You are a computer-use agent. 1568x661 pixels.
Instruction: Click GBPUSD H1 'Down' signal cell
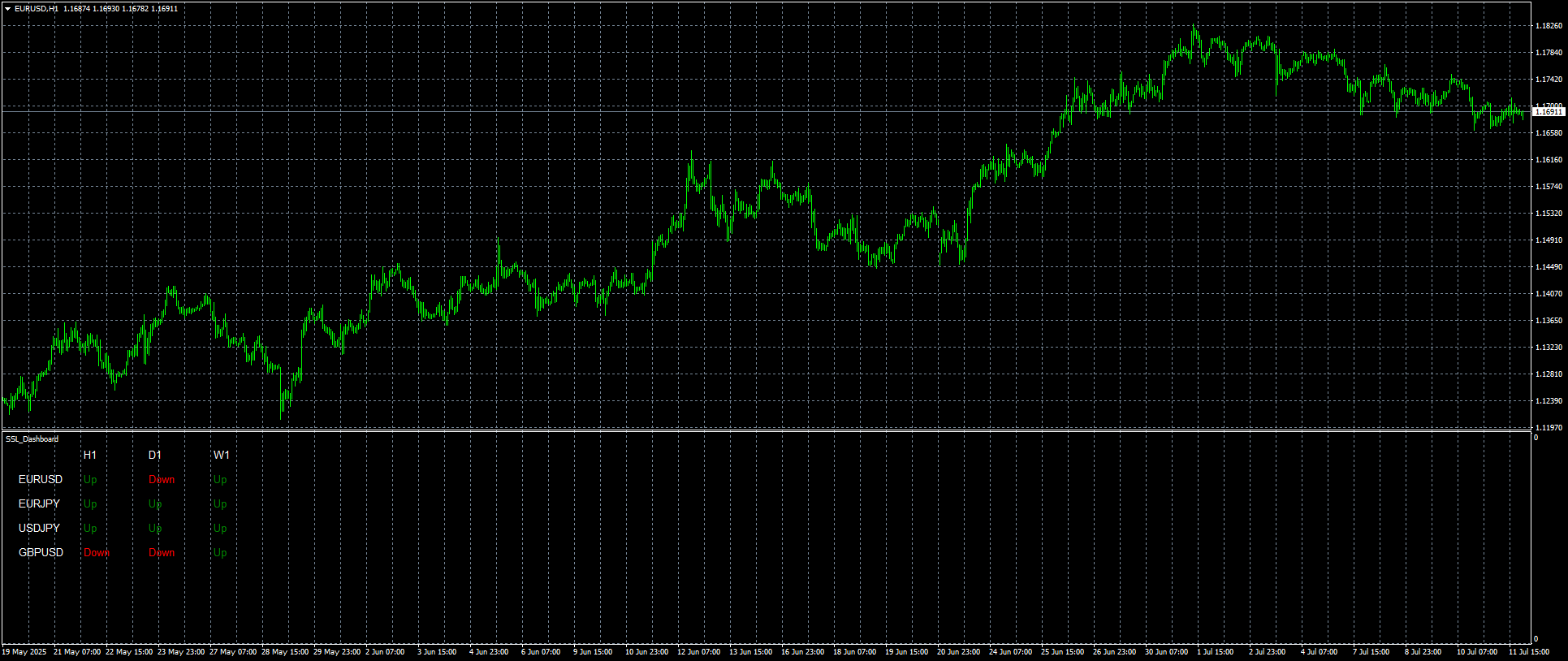(x=97, y=552)
